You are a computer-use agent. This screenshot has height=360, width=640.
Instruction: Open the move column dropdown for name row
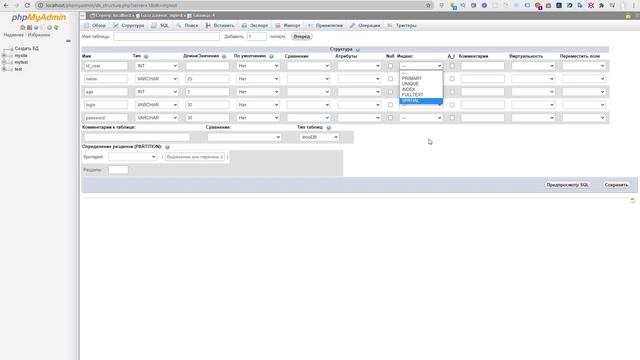[x=584, y=79]
